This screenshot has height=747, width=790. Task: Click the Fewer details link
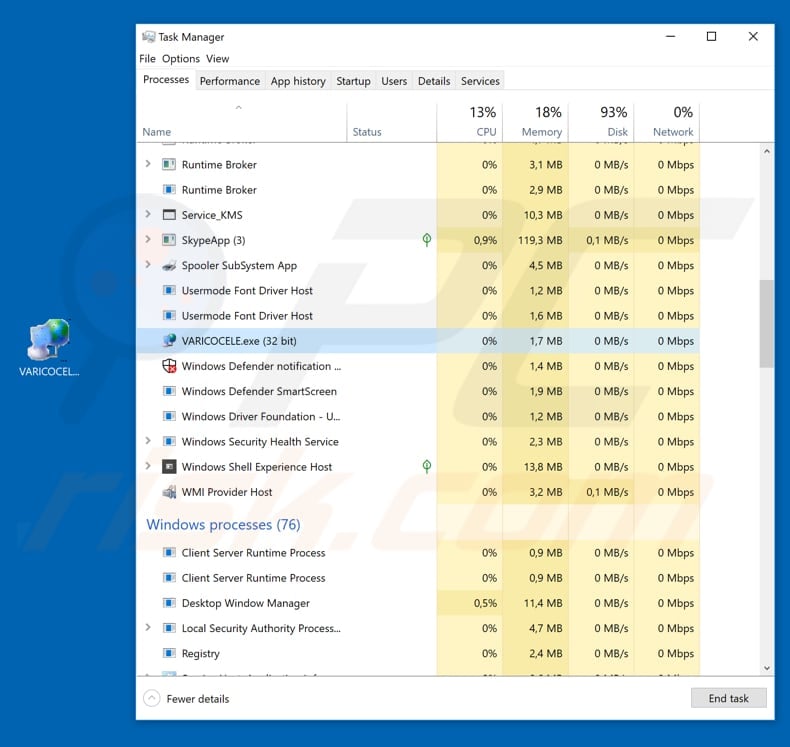[198, 699]
